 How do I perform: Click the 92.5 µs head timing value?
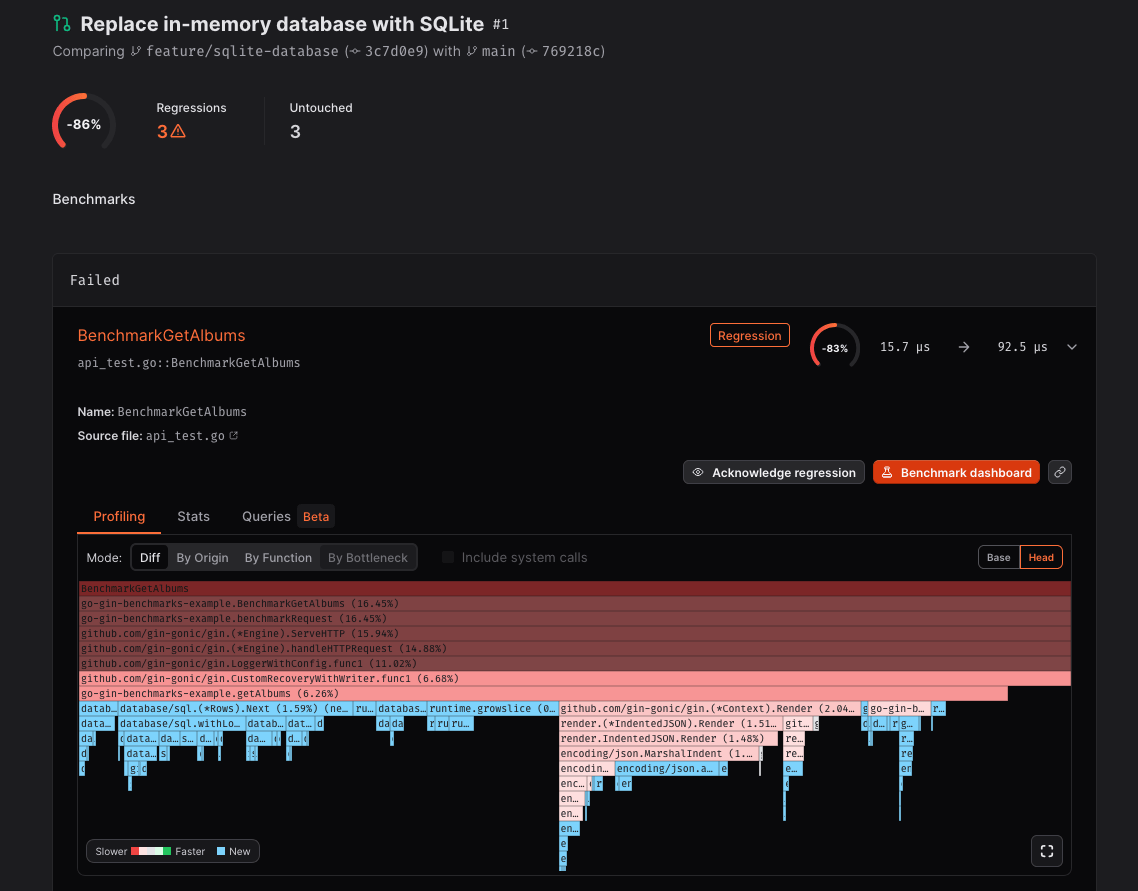tap(1022, 347)
